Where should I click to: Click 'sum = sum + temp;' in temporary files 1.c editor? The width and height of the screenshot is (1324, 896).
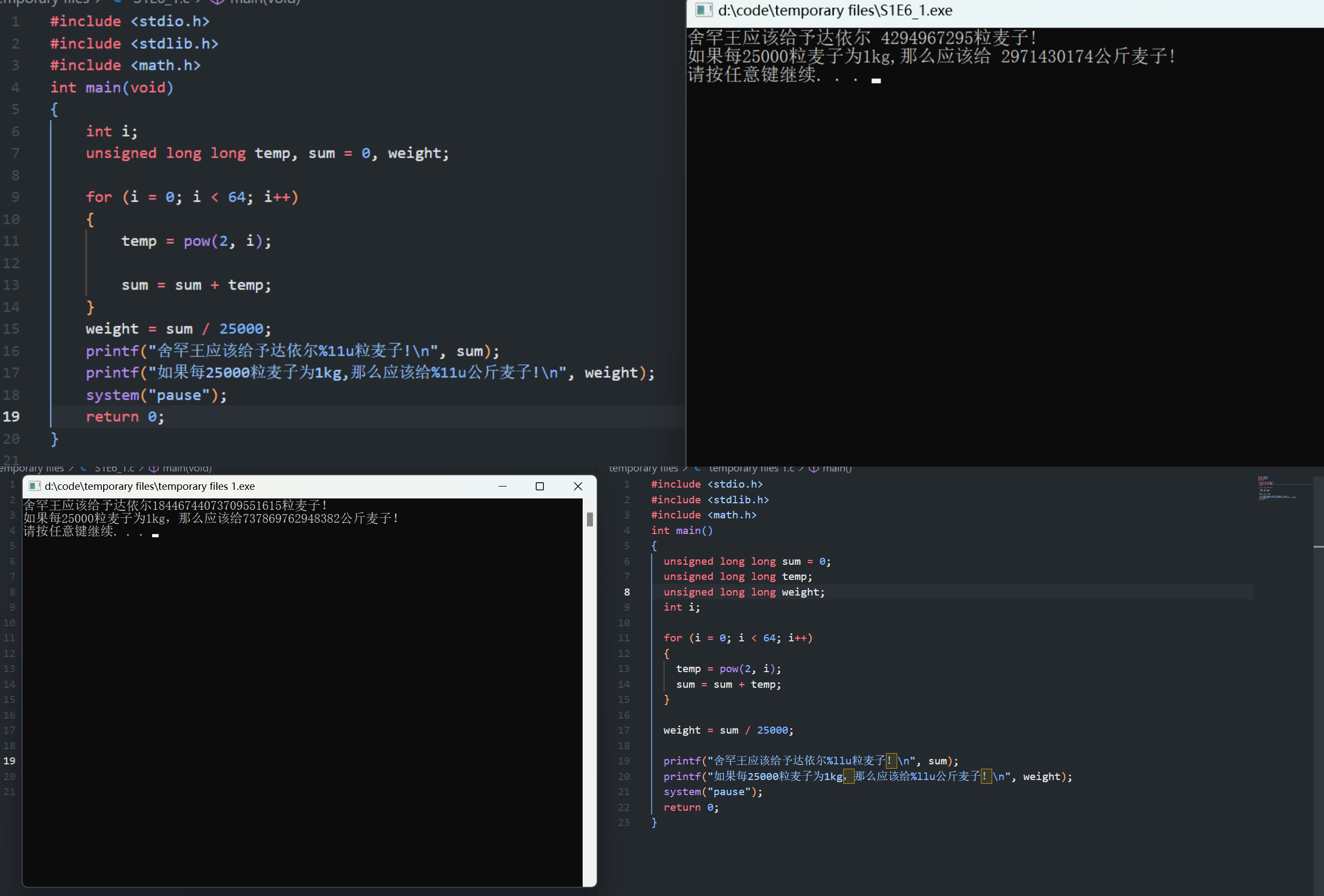(729, 684)
